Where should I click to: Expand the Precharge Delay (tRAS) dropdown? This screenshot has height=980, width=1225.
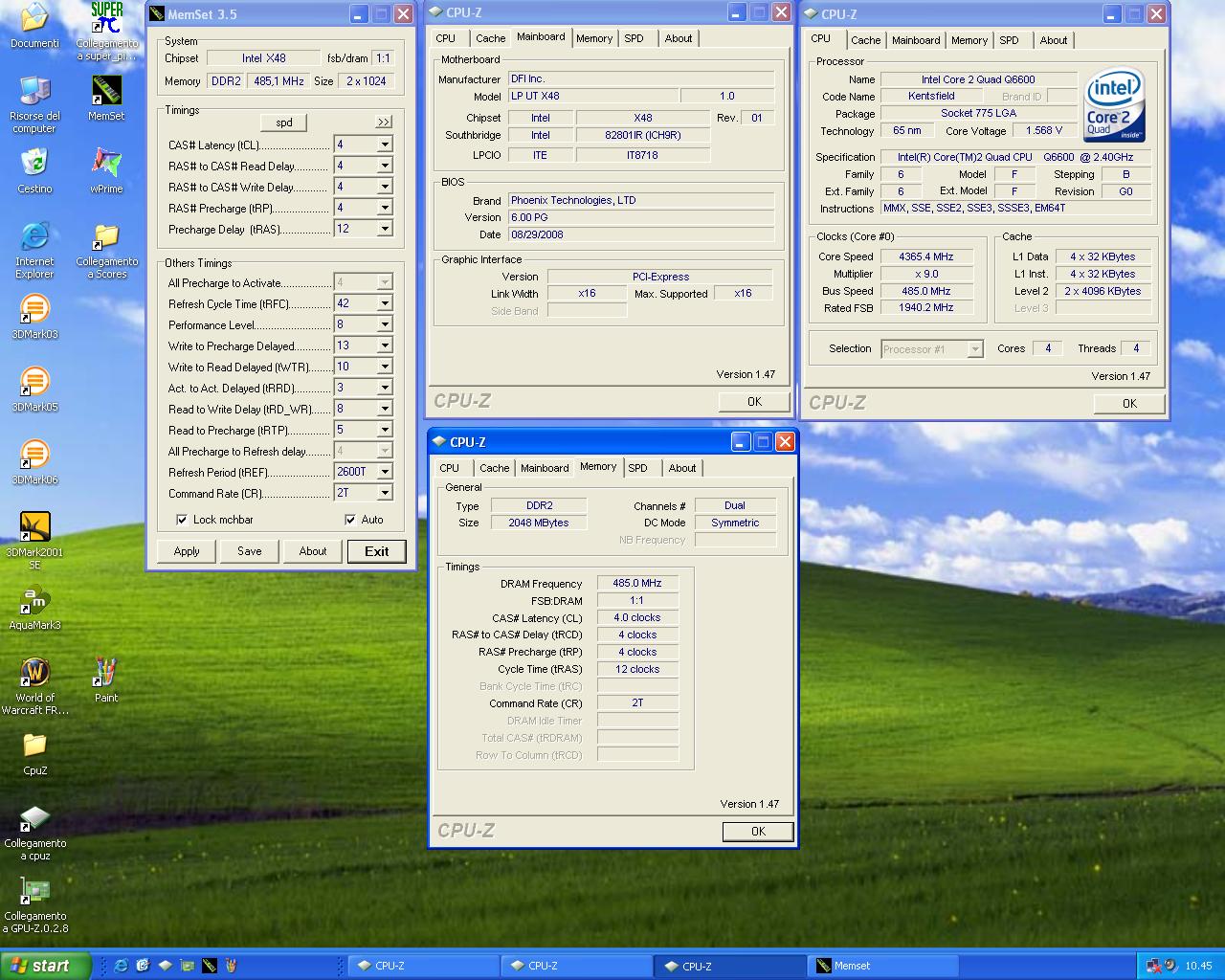point(385,229)
